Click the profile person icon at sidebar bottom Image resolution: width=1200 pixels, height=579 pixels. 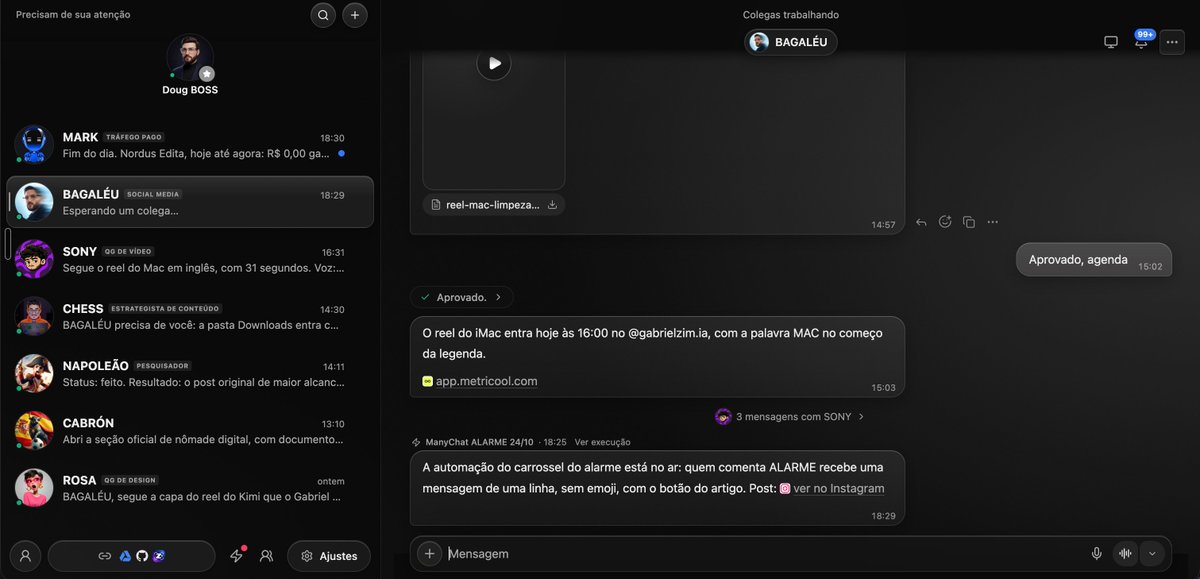pos(25,556)
